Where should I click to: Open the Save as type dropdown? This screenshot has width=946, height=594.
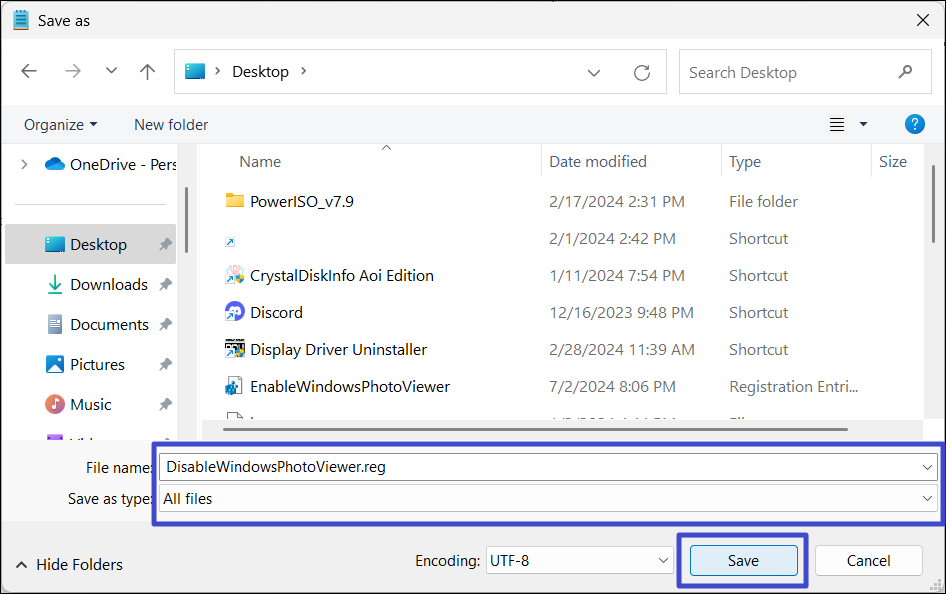tap(928, 498)
